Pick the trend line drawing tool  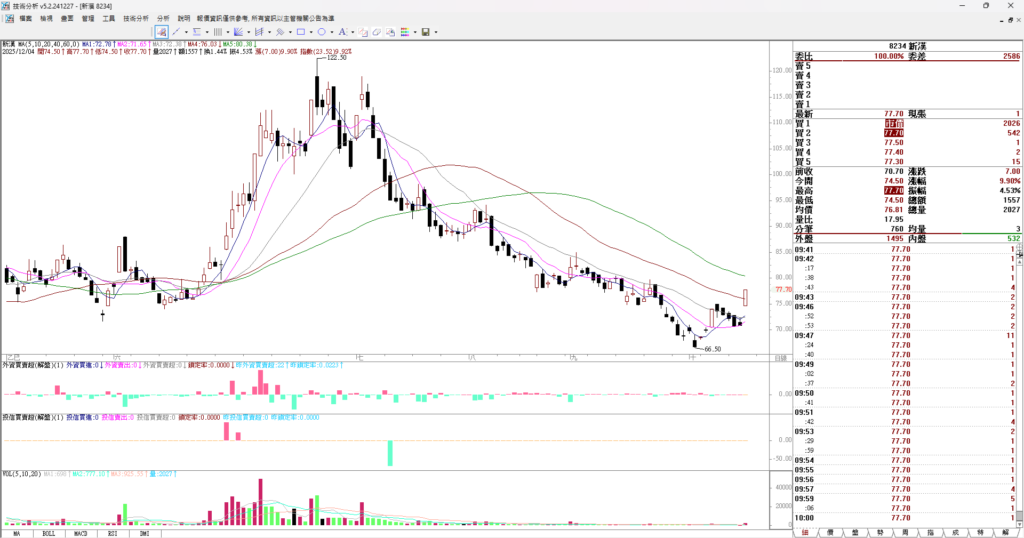tap(176, 32)
